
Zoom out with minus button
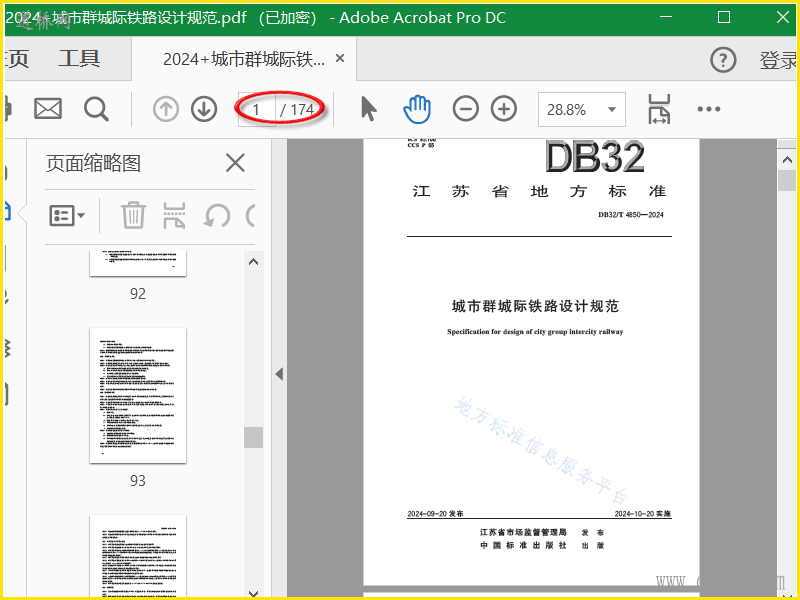[465, 109]
